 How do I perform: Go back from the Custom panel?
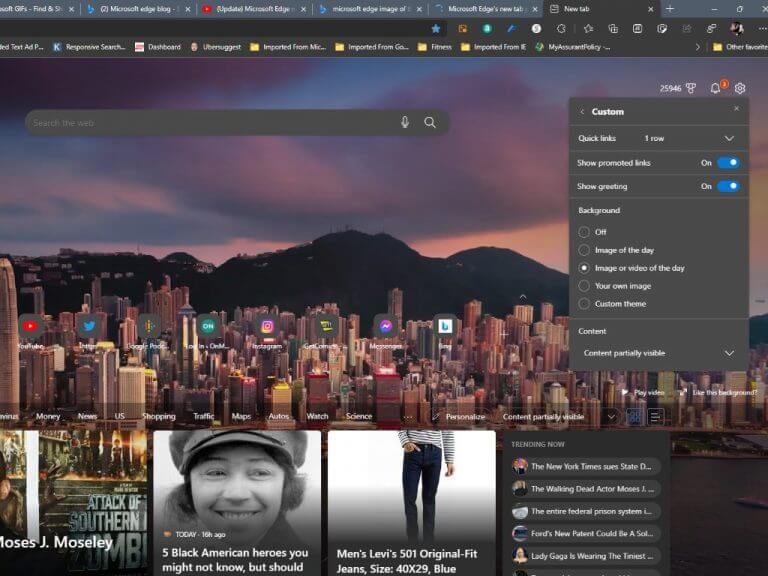[582, 112]
